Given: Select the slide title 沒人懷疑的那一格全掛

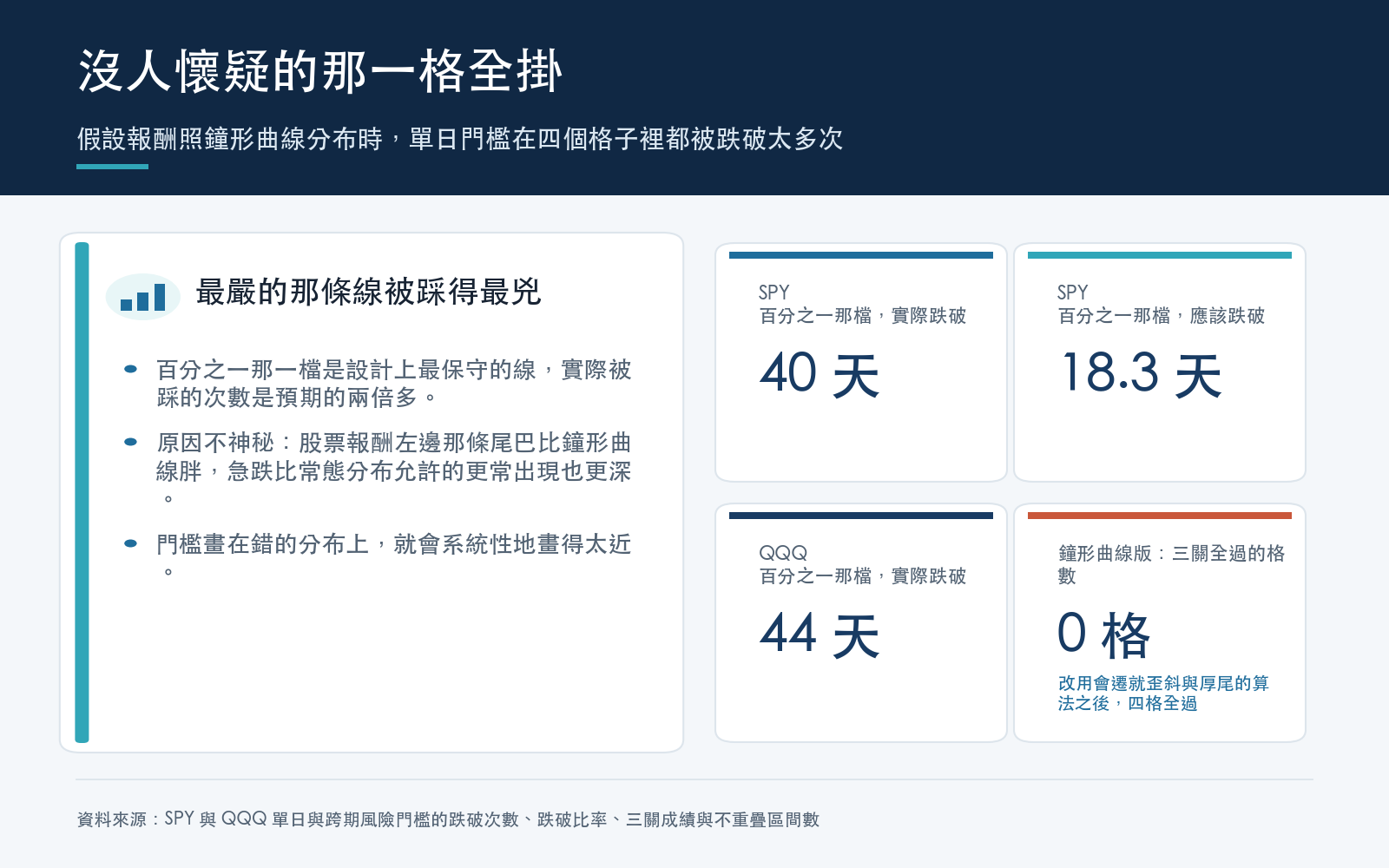Looking at the screenshot, I should pos(320,71).
